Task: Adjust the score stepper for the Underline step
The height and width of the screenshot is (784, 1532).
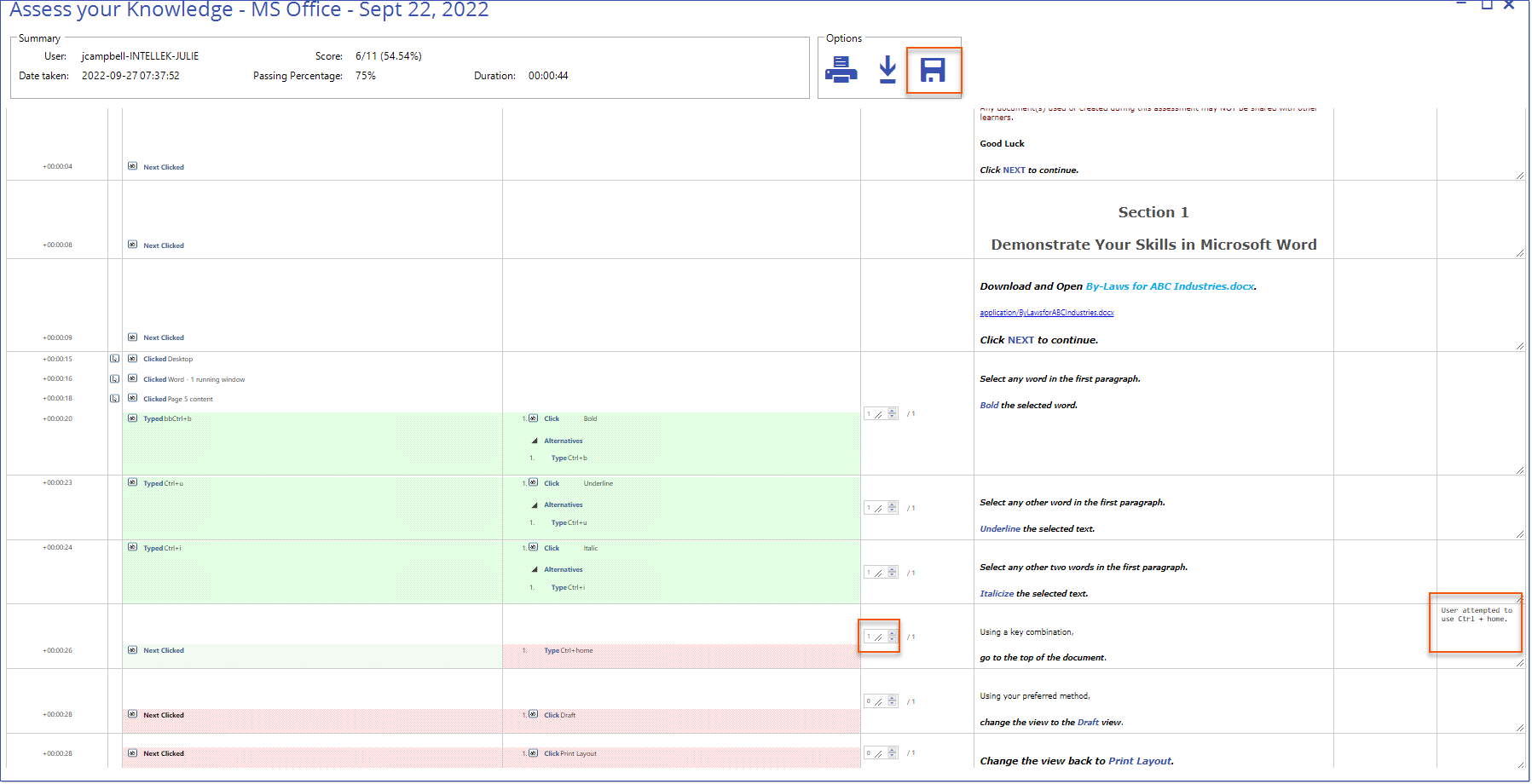Action: coord(893,508)
